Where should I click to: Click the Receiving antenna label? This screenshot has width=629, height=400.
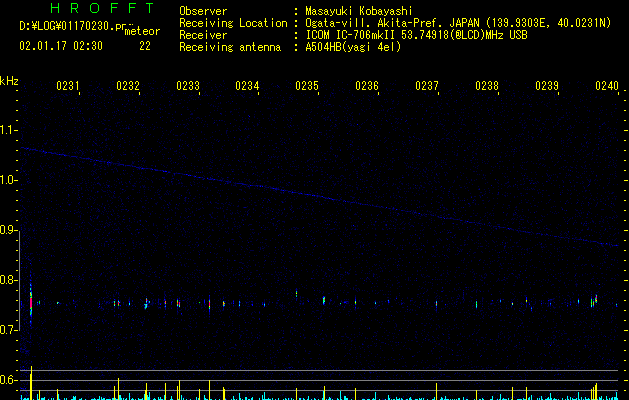(230, 47)
